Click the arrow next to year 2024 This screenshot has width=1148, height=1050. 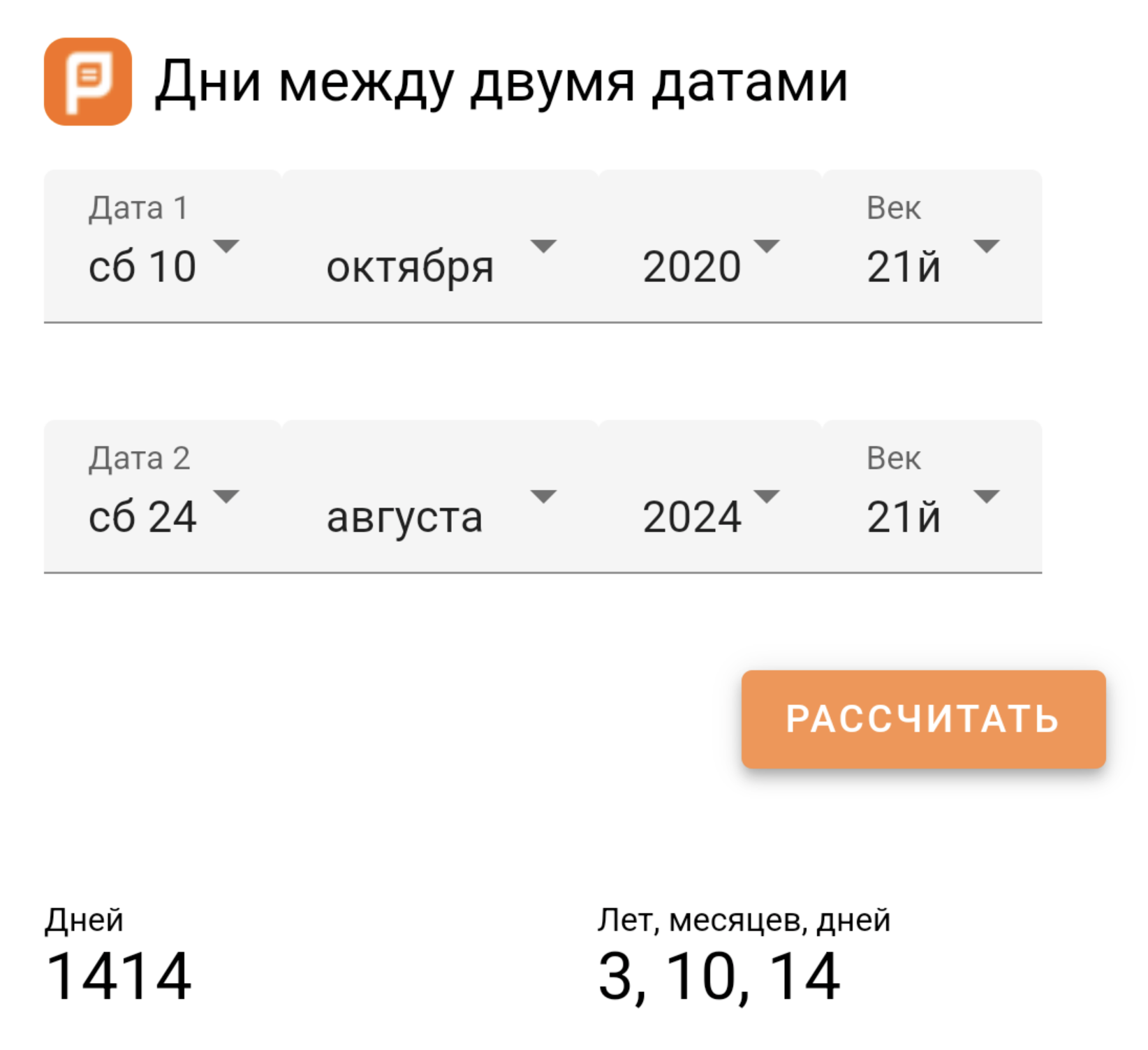[x=767, y=496]
